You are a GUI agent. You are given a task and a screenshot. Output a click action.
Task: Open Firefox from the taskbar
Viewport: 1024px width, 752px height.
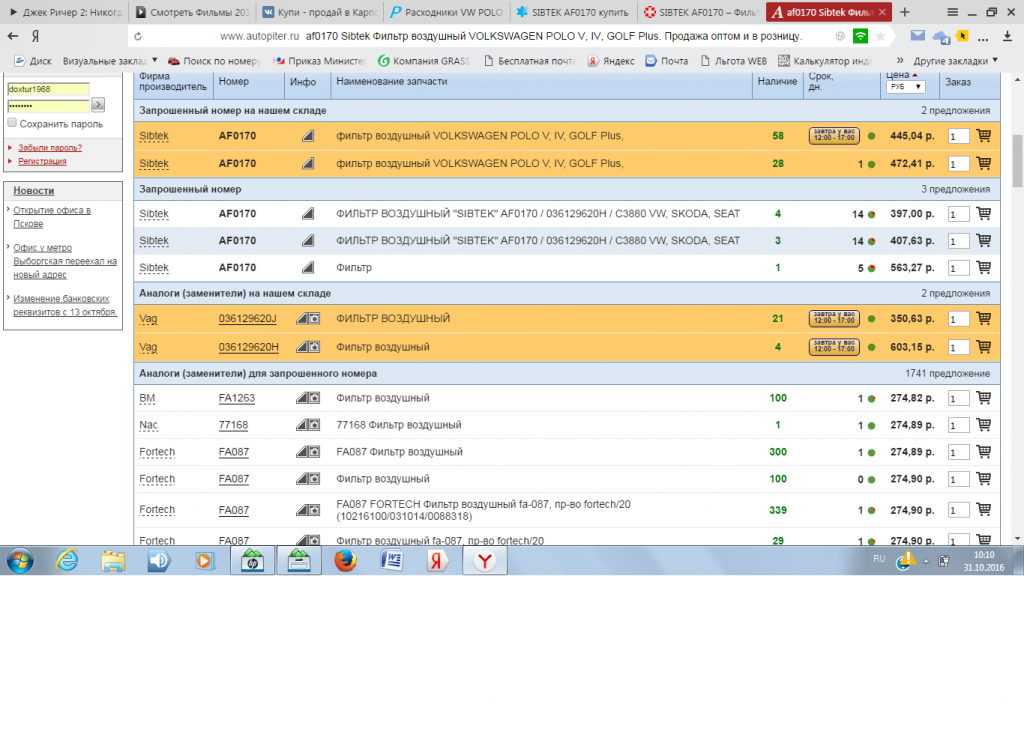coord(345,561)
